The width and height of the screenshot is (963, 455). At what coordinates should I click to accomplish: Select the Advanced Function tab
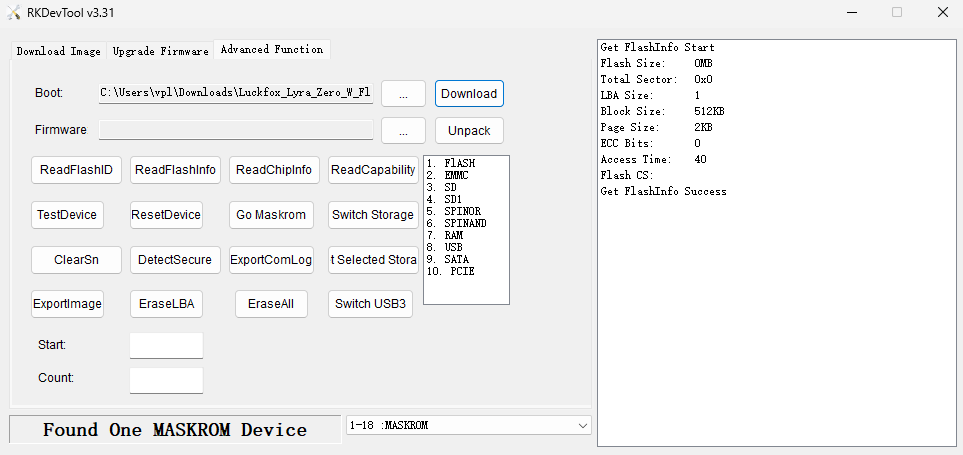[x=271, y=50]
